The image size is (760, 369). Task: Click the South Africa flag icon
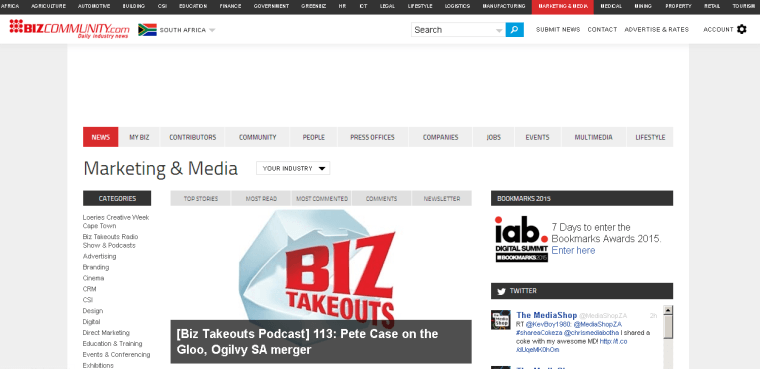pyautogui.click(x=147, y=30)
